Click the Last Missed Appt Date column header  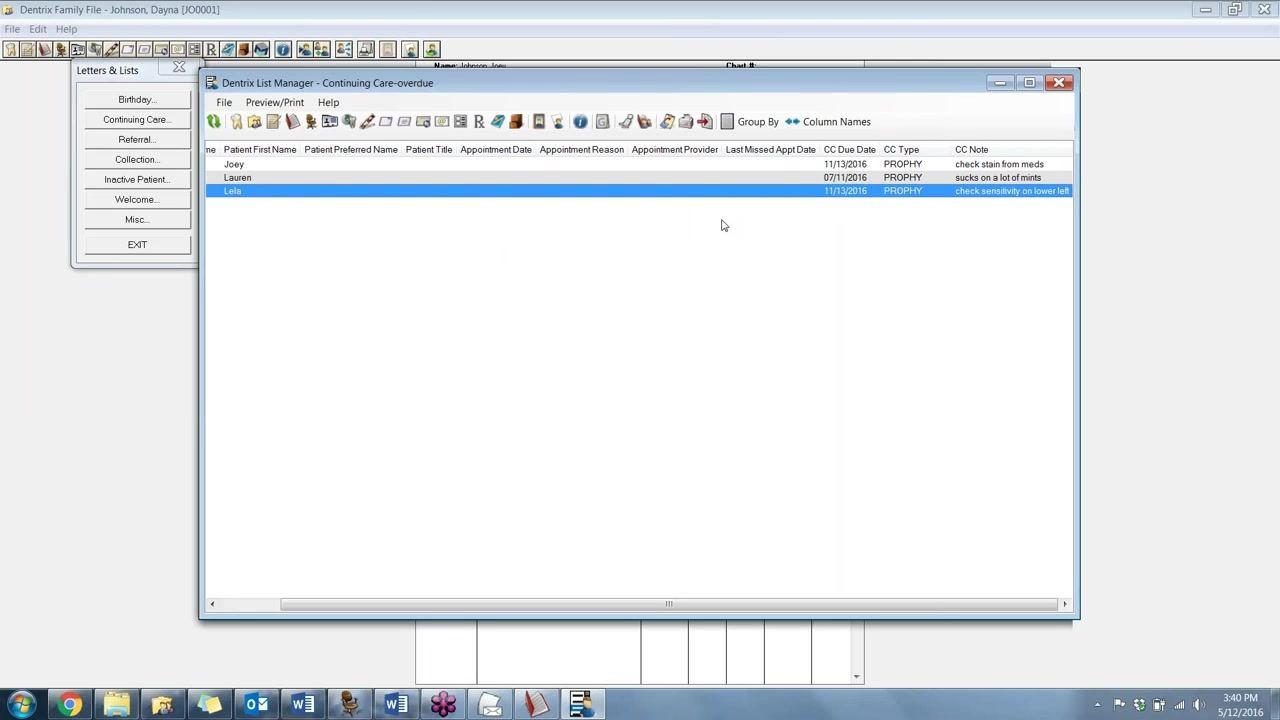tap(770, 149)
